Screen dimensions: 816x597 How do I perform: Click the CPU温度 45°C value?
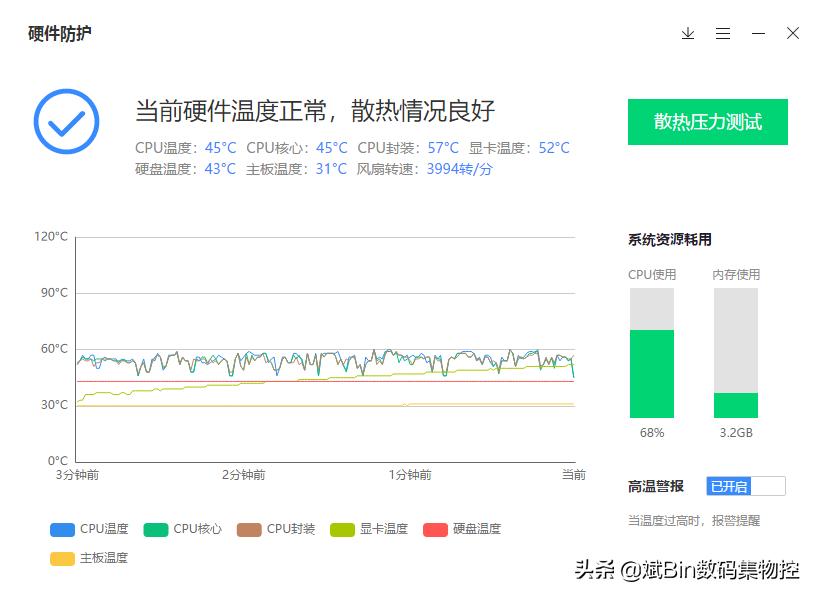(x=218, y=147)
